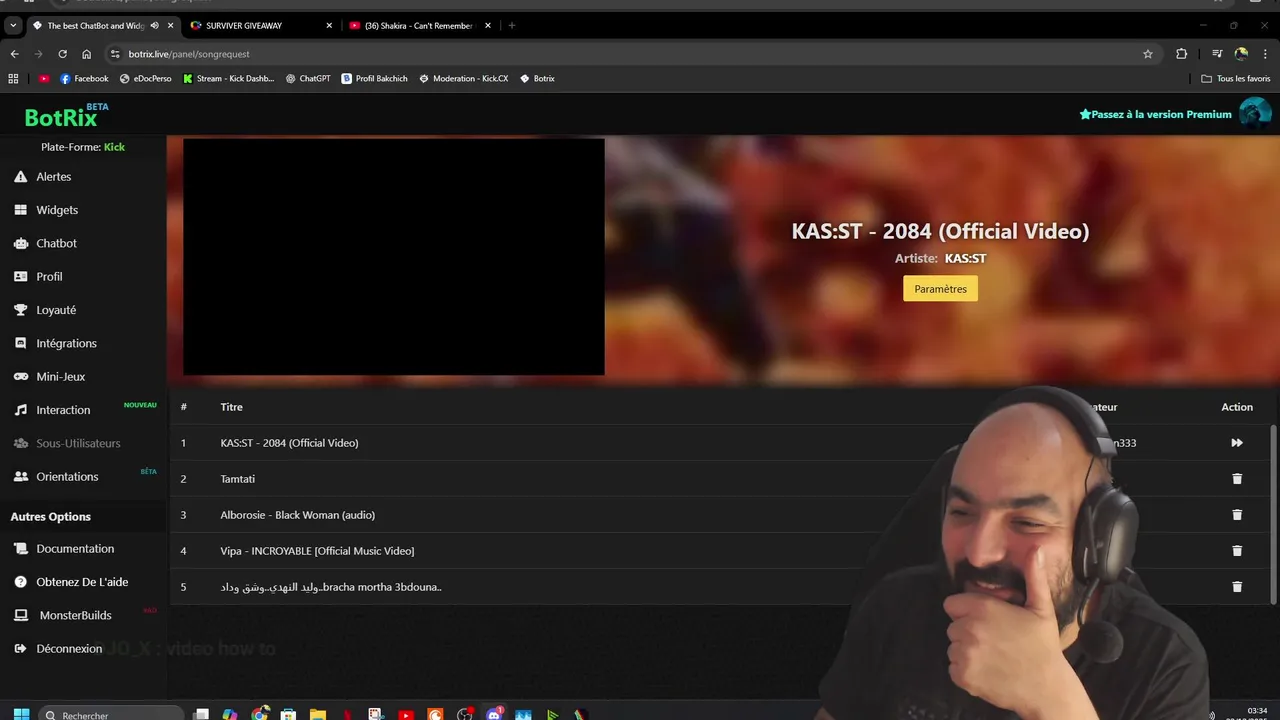Click the Orientations users icon
The width and height of the screenshot is (1280, 720).
tap(20, 477)
